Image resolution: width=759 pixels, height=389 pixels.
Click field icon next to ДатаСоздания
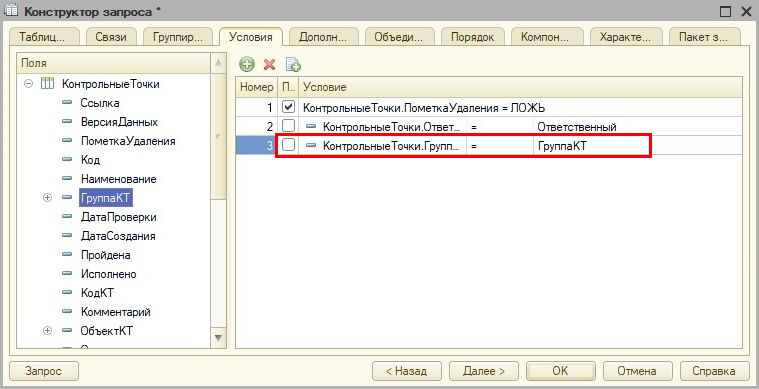(67, 236)
